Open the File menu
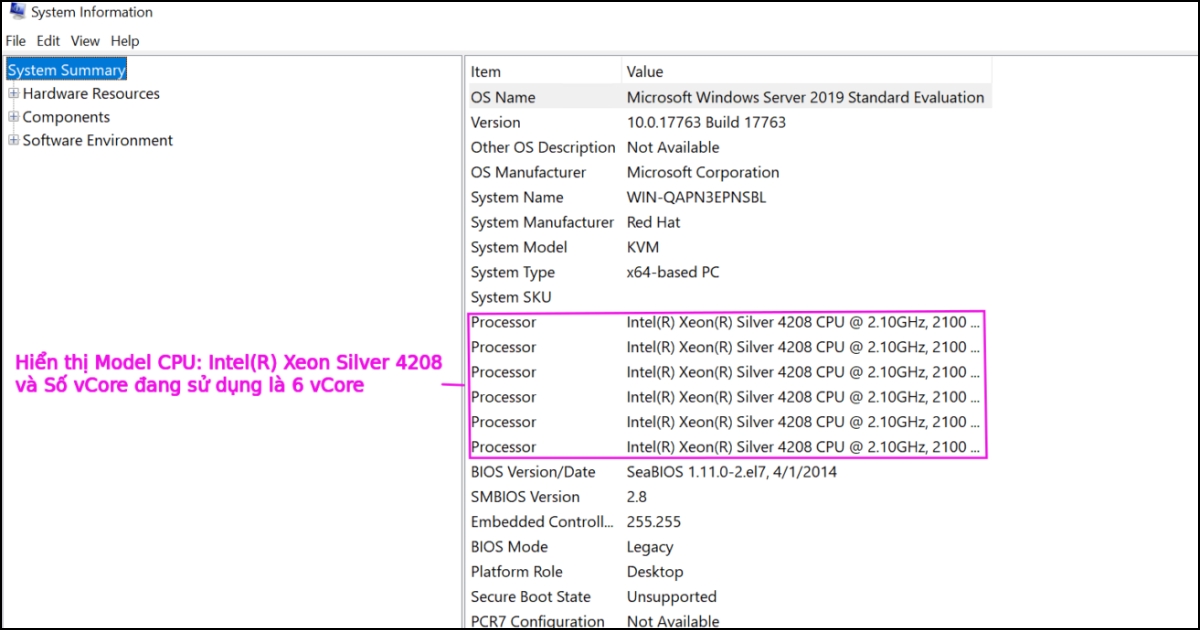This screenshot has width=1200, height=630. pos(15,40)
